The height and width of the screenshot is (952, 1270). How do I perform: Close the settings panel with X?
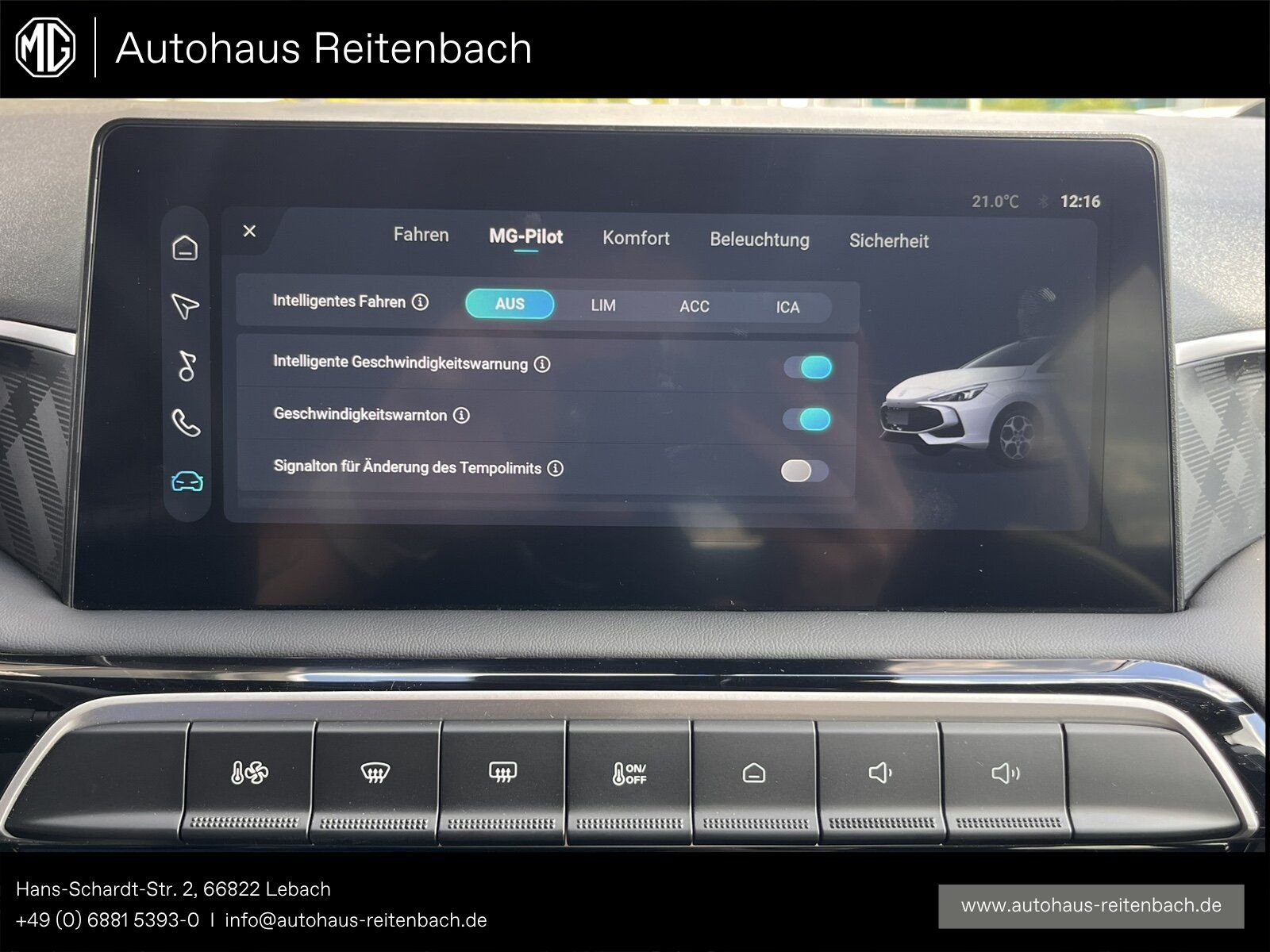point(249,231)
